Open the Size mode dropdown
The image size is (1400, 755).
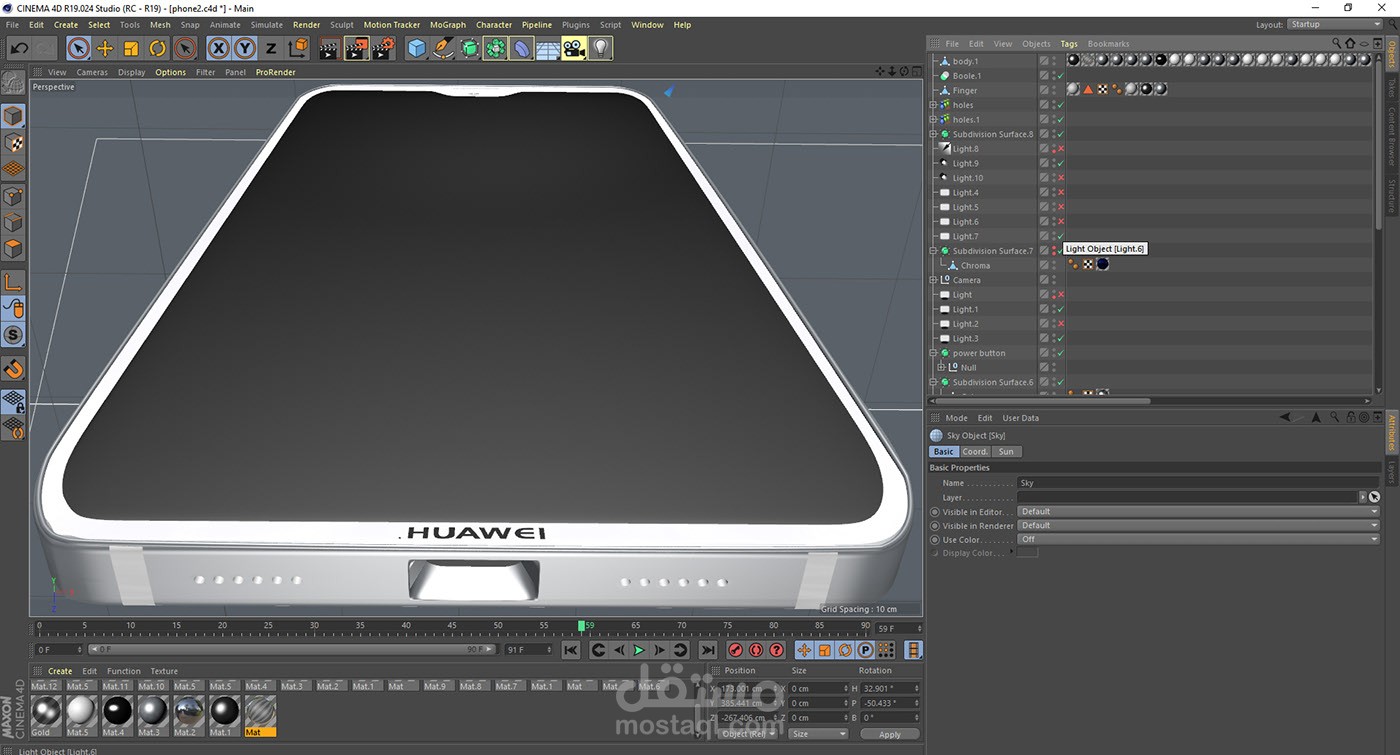pos(818,734)
